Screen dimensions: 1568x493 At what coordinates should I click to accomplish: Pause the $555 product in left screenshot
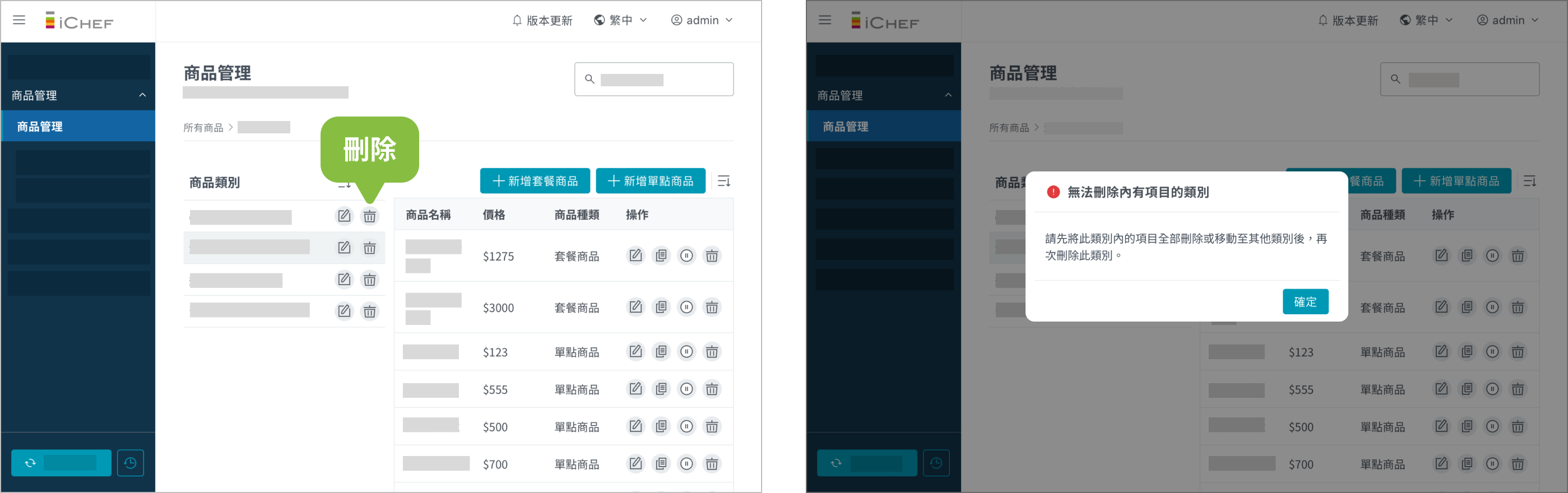[686, 389]
